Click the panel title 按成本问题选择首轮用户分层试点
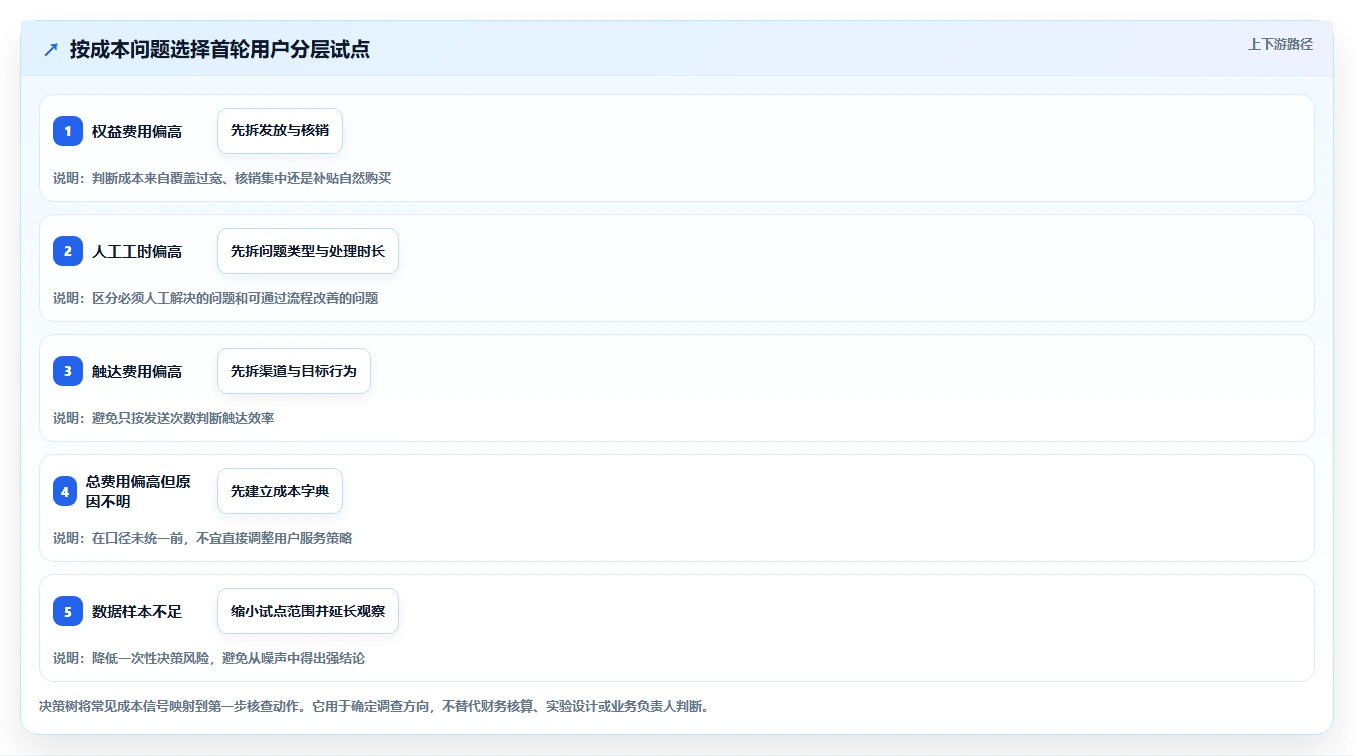 (220, 49)
